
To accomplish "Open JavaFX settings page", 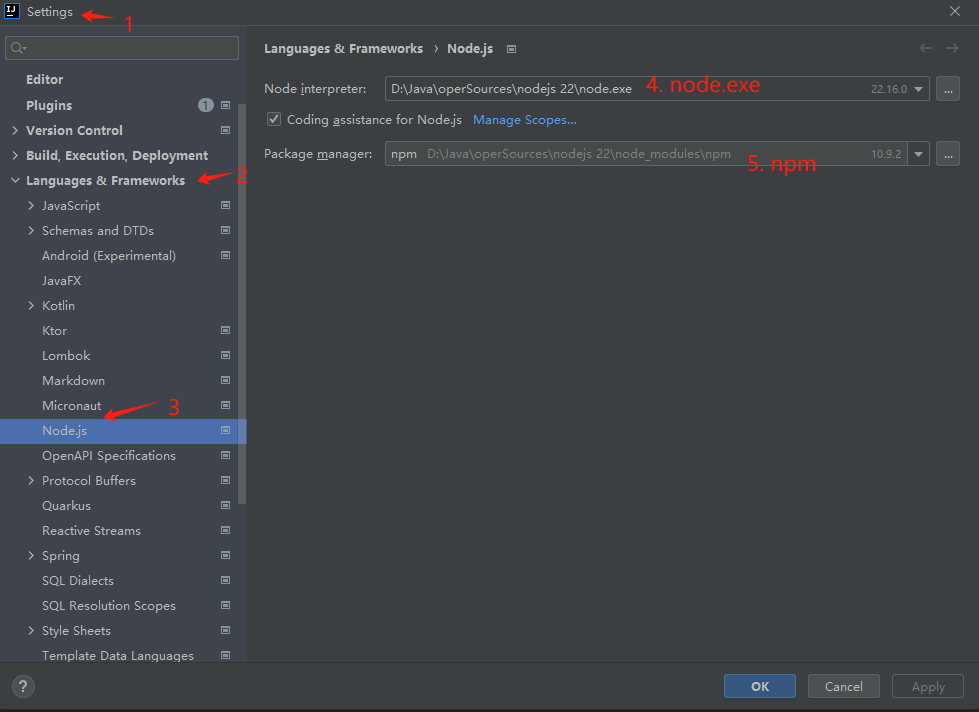I will (x=61, y=280).
